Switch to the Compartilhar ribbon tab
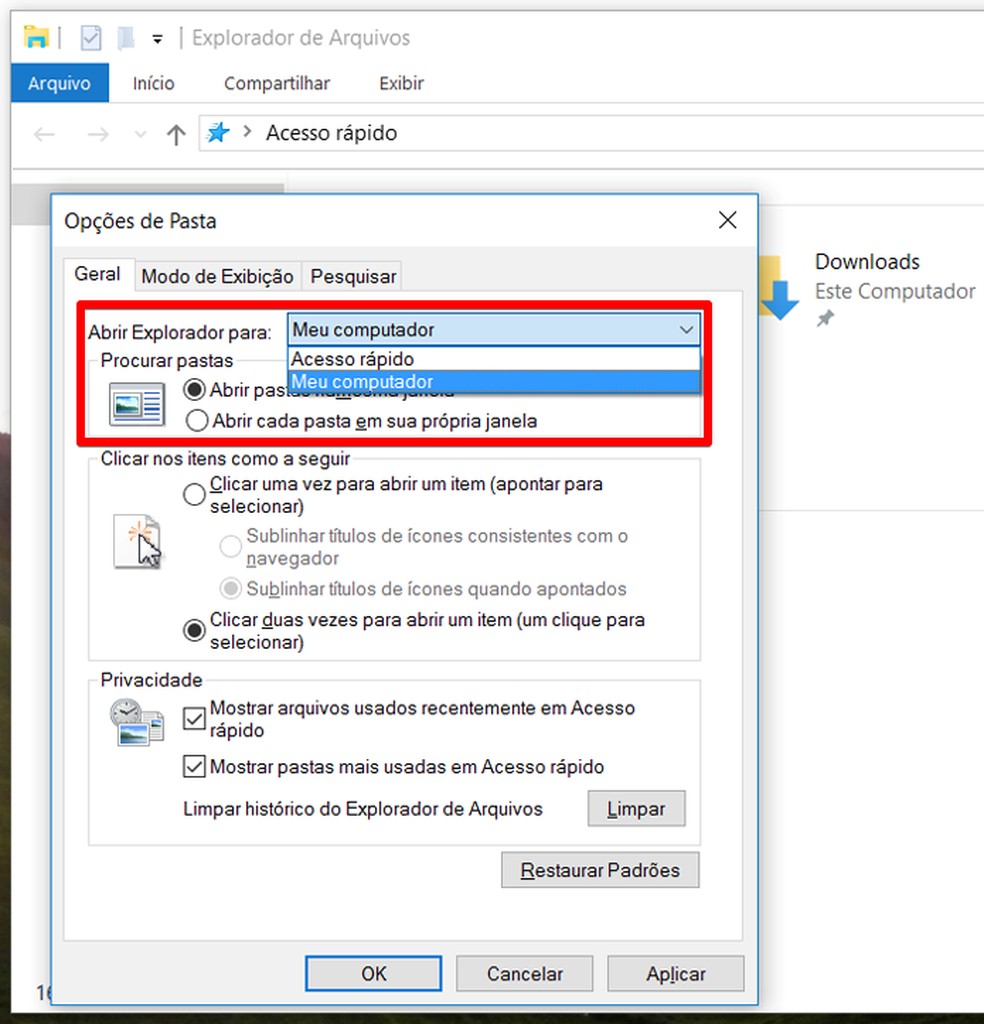The height and width of the screenshot is (1024, 984). tap(277, 83)
